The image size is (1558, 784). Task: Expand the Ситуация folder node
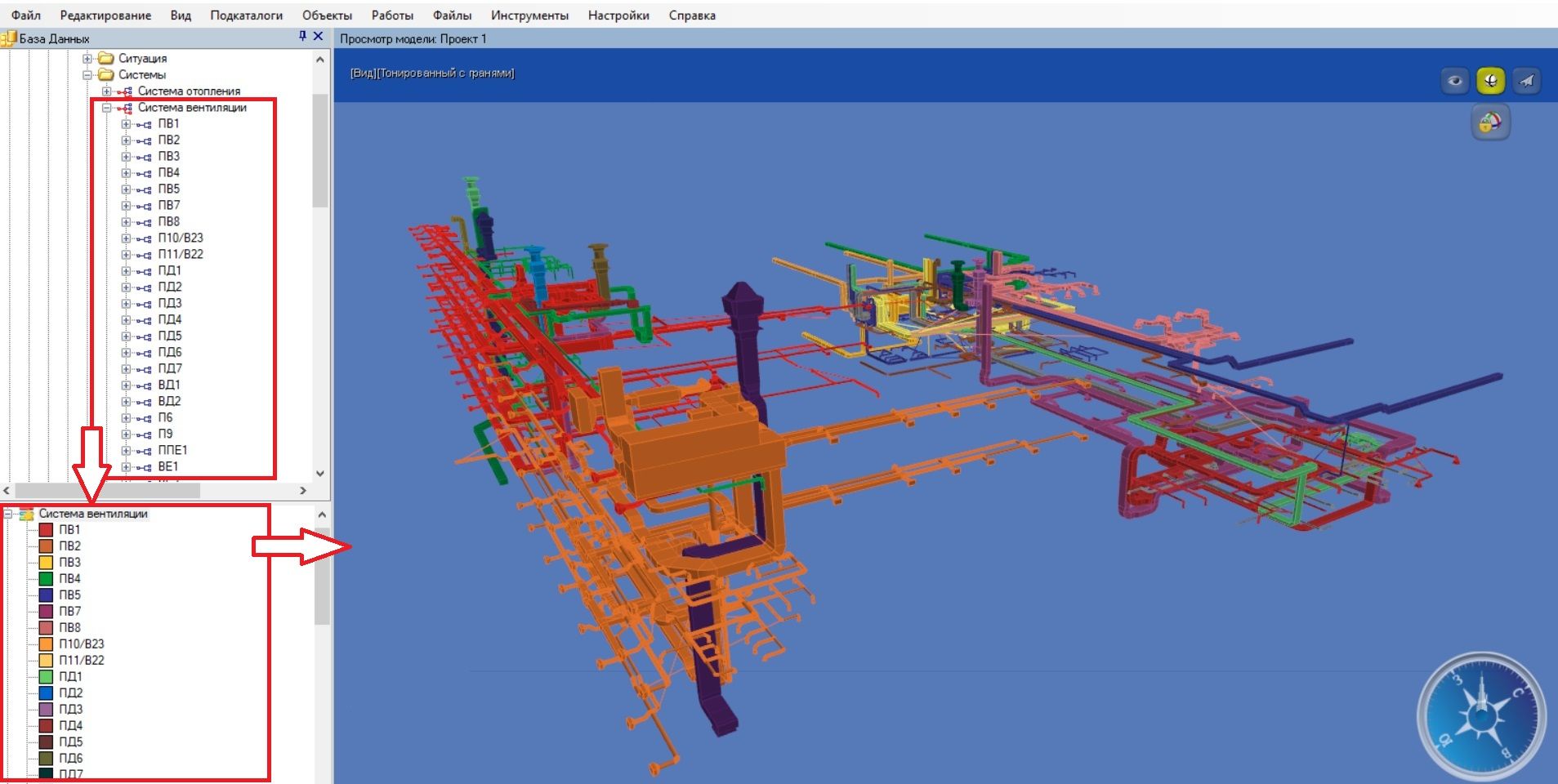pyautogui.click(x=87, y=58)
